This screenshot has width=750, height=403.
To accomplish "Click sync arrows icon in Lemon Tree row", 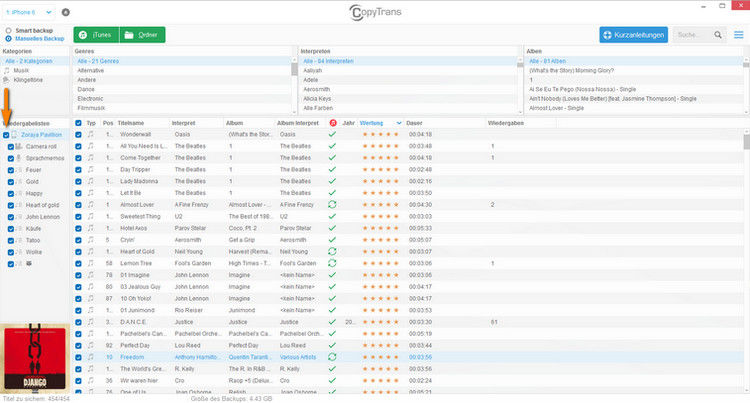I will point(332,263).
